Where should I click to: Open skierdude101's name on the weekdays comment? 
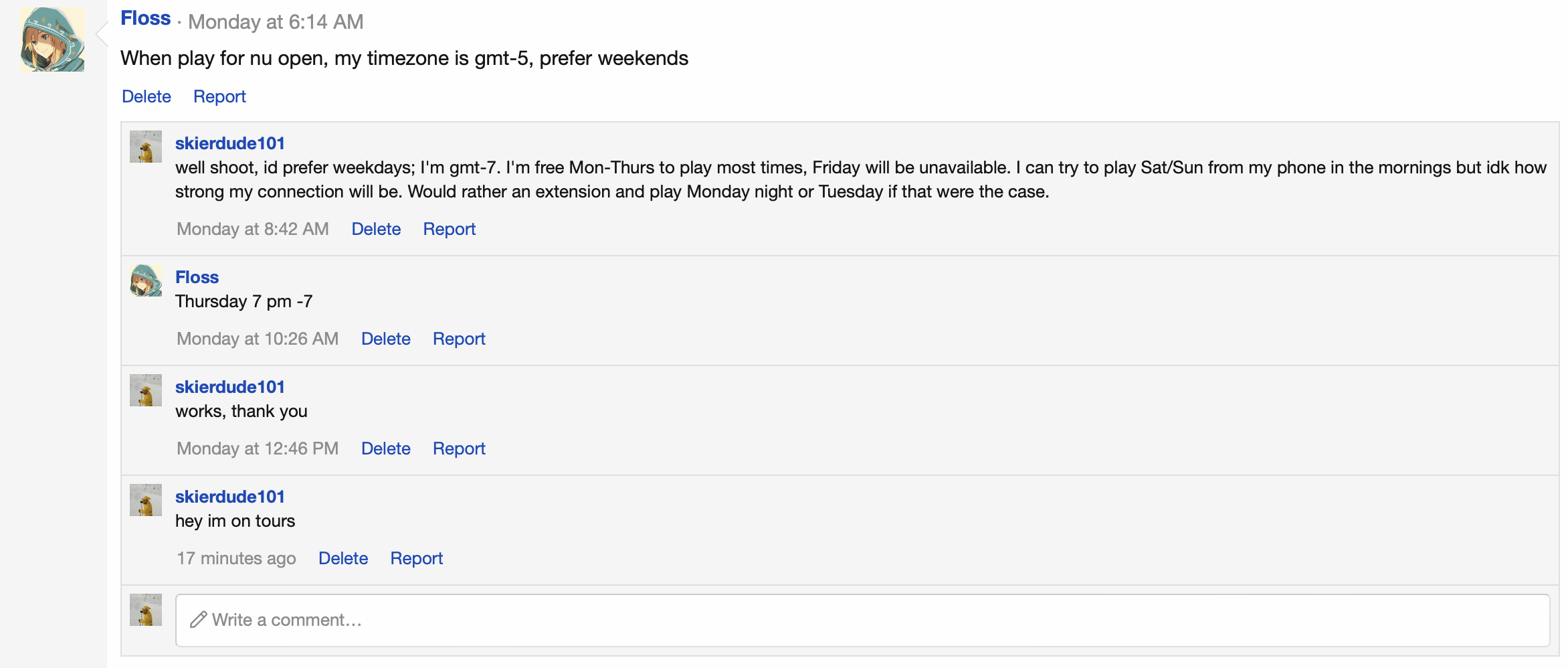point(229,143)
